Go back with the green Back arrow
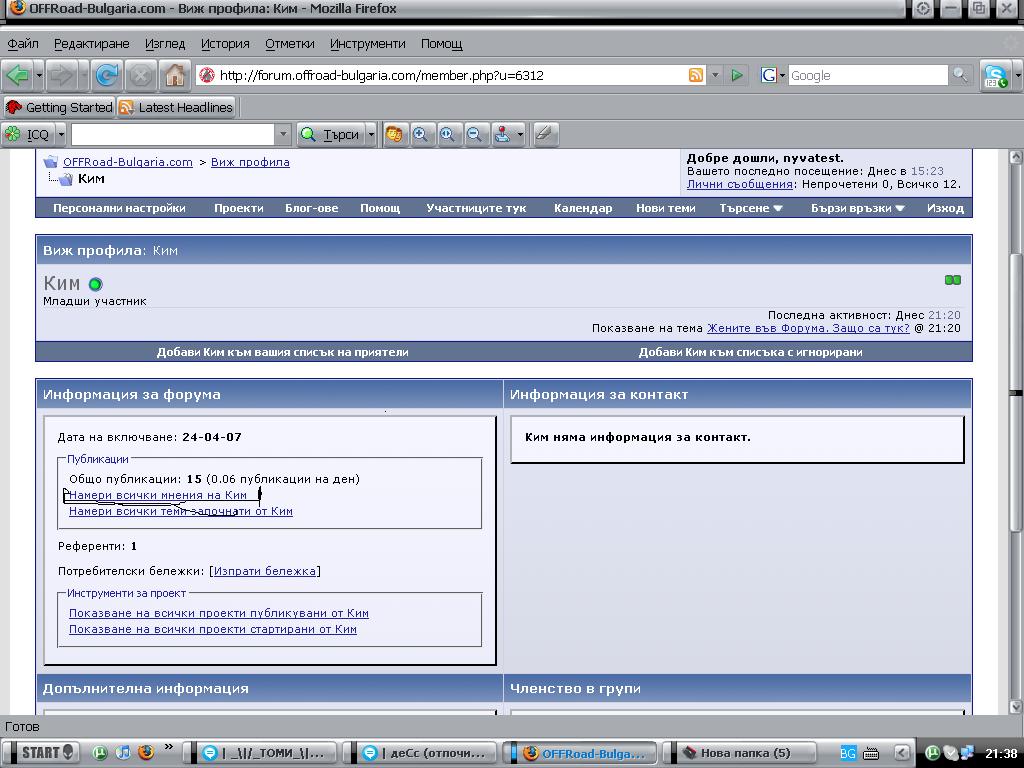1024x768 pixels. point(18,76)
